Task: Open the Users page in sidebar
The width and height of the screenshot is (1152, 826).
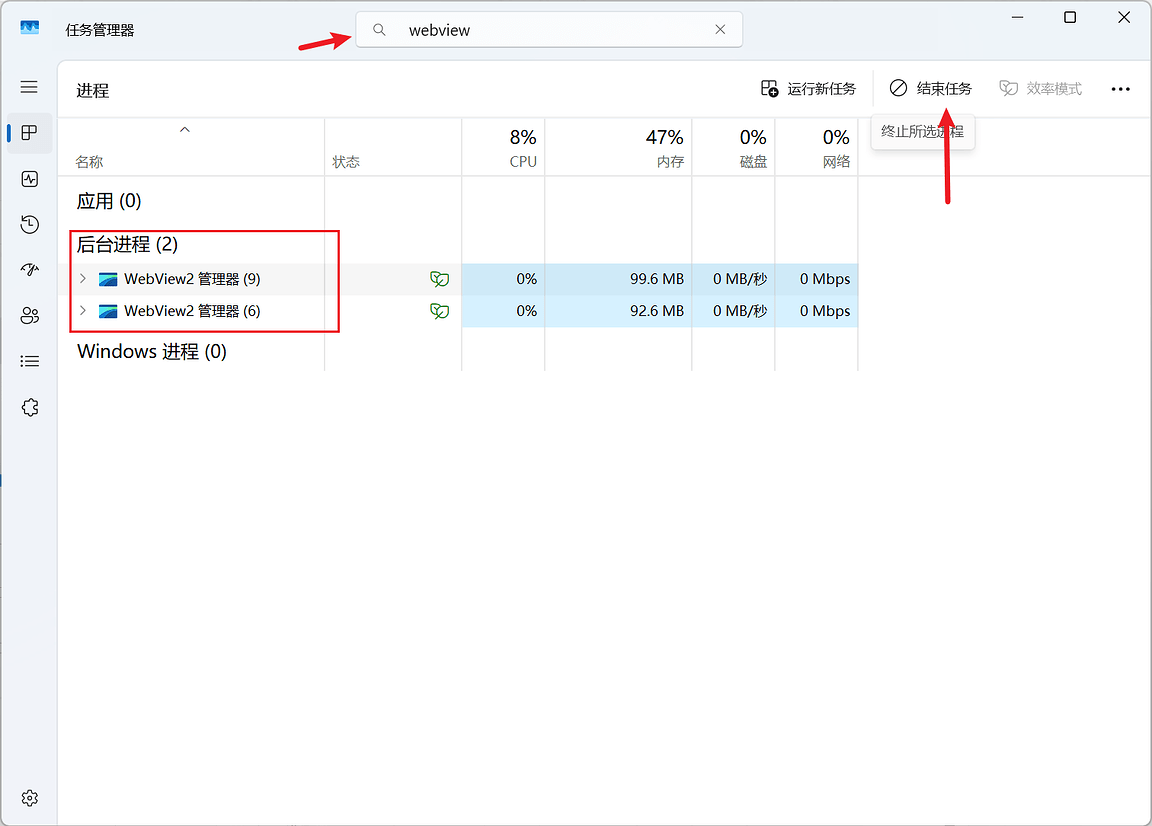Action: coord(29,316)
